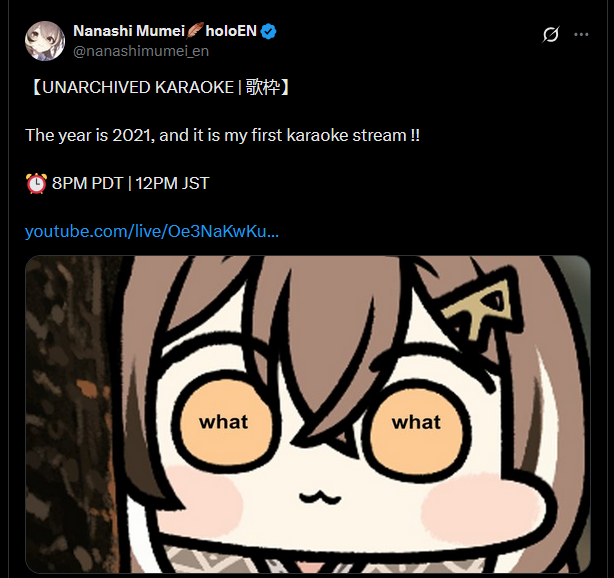Viewport: 614px width, 578px height.
Task: Click the @nanashimumei_en handle
Action: coord(141,51)
